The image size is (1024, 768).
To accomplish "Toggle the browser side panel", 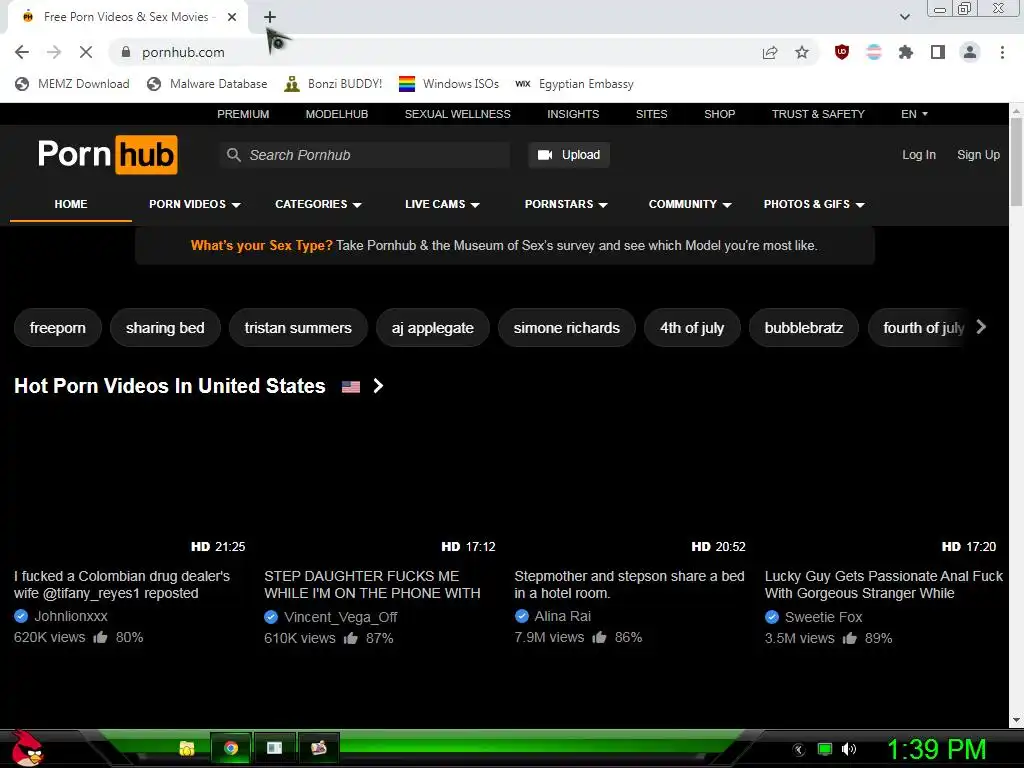I will pos(938,52).
